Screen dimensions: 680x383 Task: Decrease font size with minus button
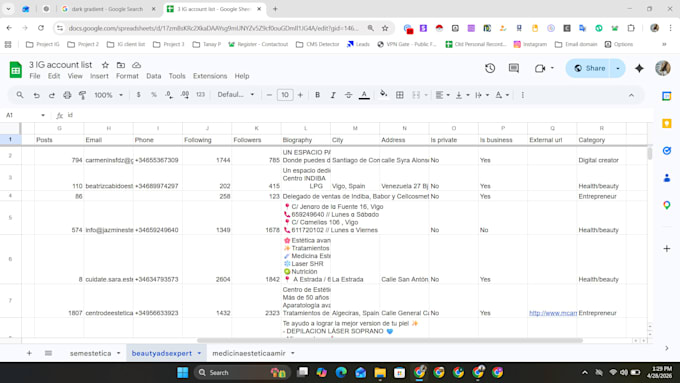coord(269,95)
